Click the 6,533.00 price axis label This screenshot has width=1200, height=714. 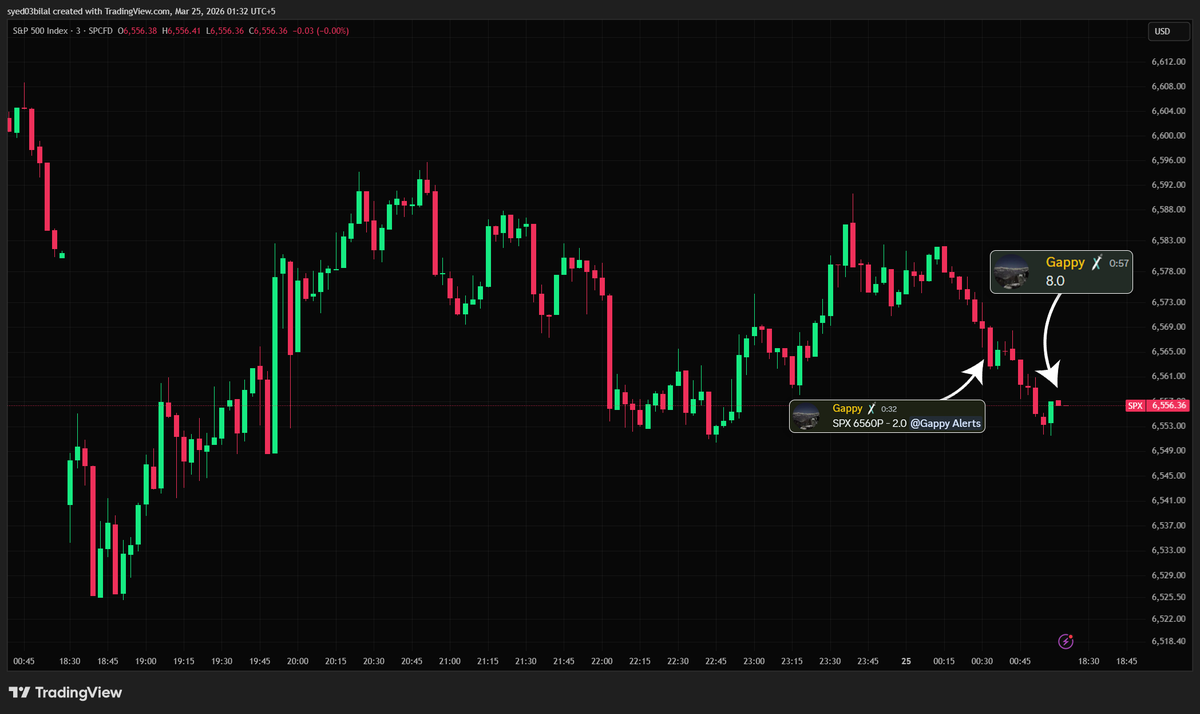(1168, 550)
